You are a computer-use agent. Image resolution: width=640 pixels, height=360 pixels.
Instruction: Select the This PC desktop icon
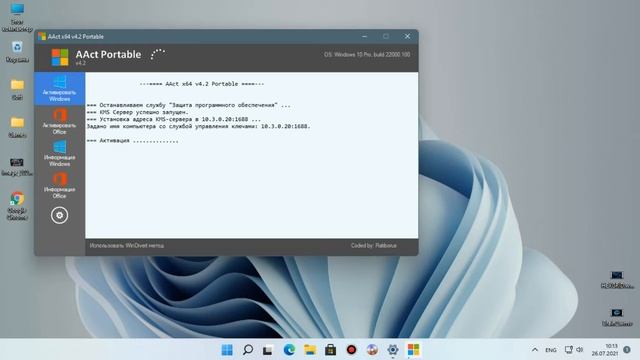[17, 17]
